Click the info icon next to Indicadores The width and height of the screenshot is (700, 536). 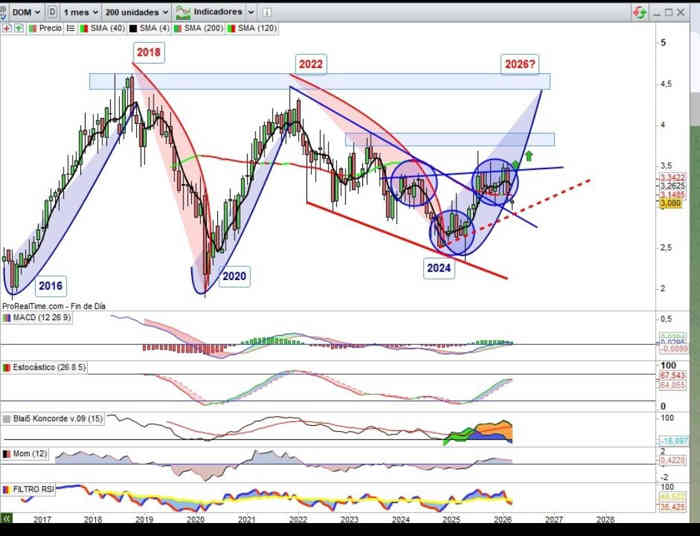click(x=266, y=12)
